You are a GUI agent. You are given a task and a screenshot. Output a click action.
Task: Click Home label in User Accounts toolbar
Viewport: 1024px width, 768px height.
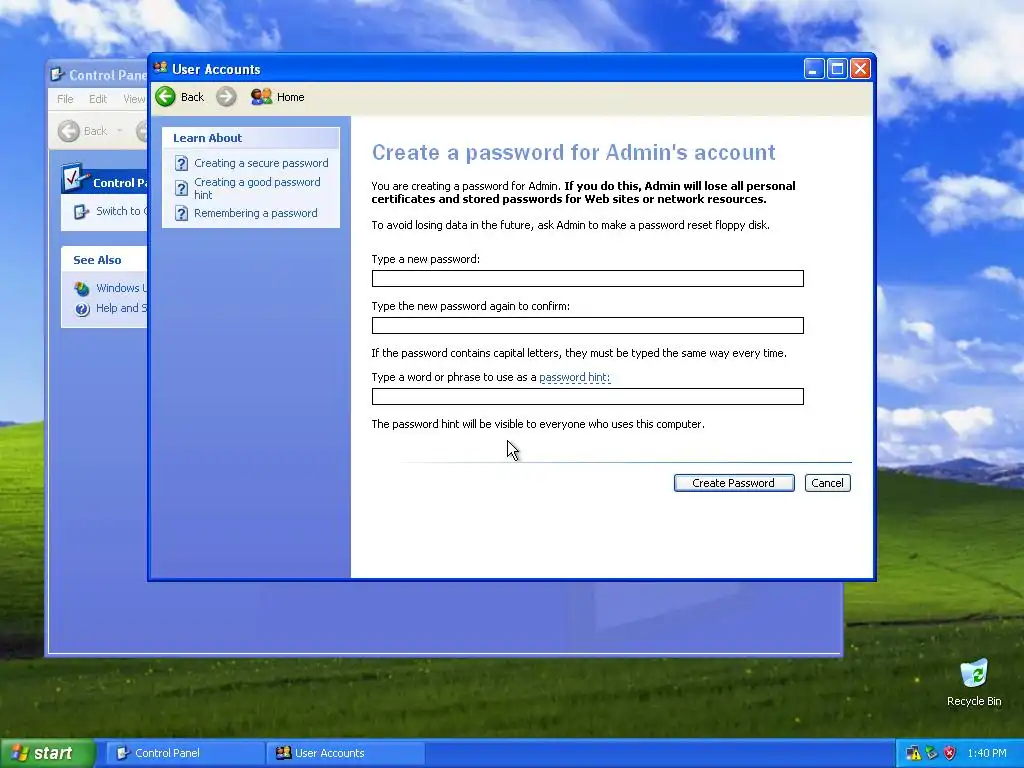tap(291, 97)
